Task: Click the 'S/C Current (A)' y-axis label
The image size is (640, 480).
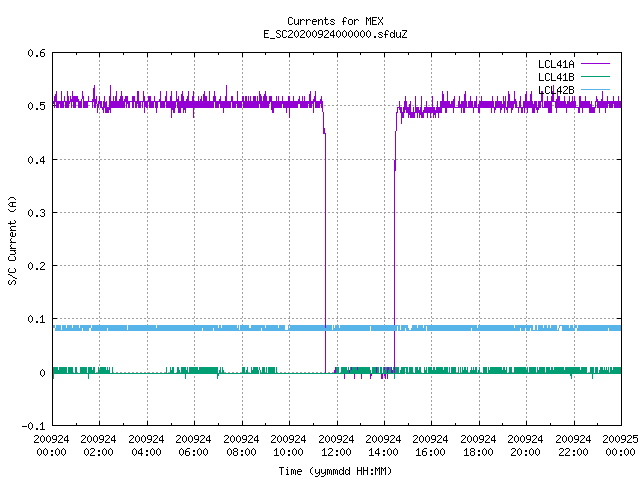Action: click(x=12, y=240)
